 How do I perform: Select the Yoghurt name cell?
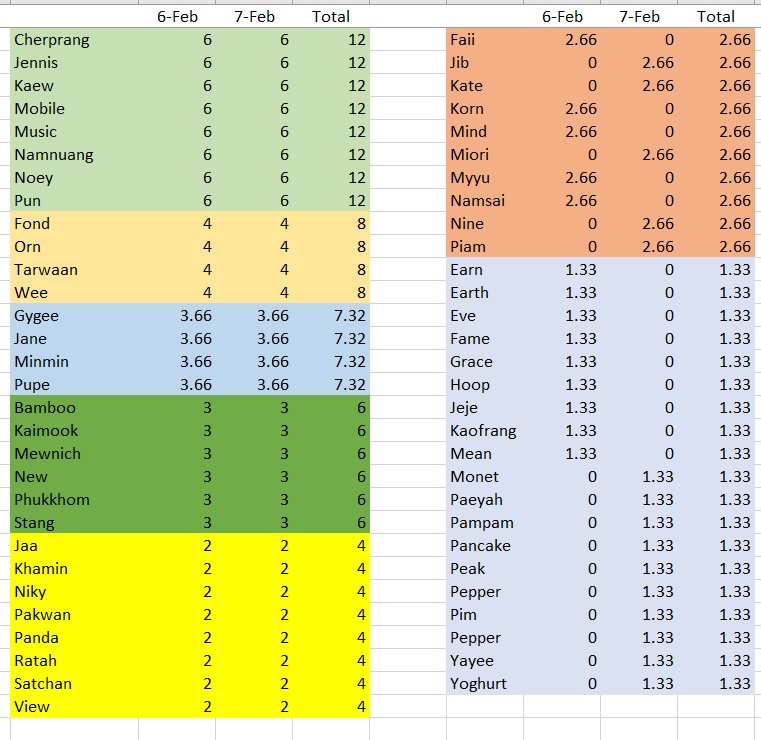click(x=485, y=684)
